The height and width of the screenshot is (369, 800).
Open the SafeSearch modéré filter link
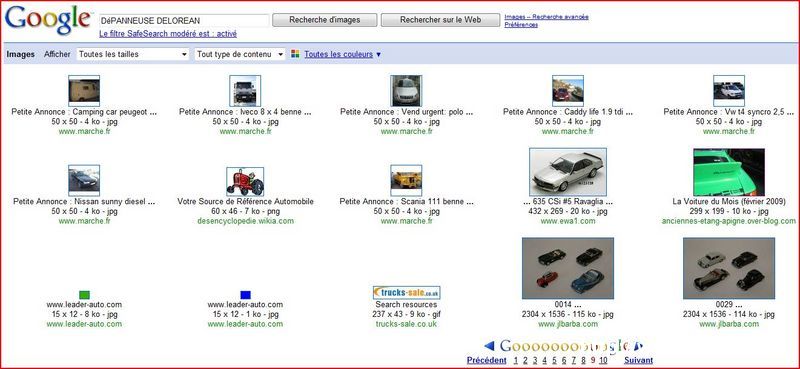[168, 34]
